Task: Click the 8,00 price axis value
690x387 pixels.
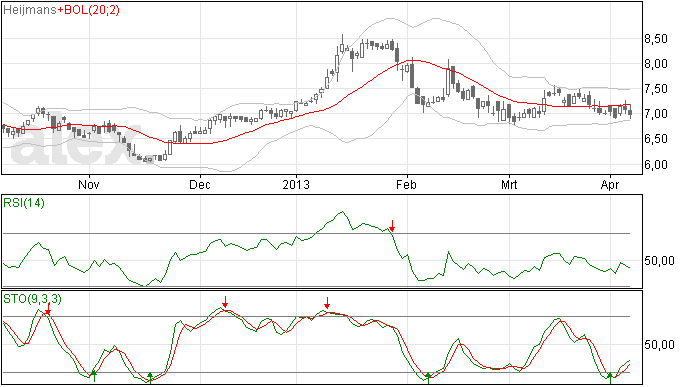Action: [656, 64]
